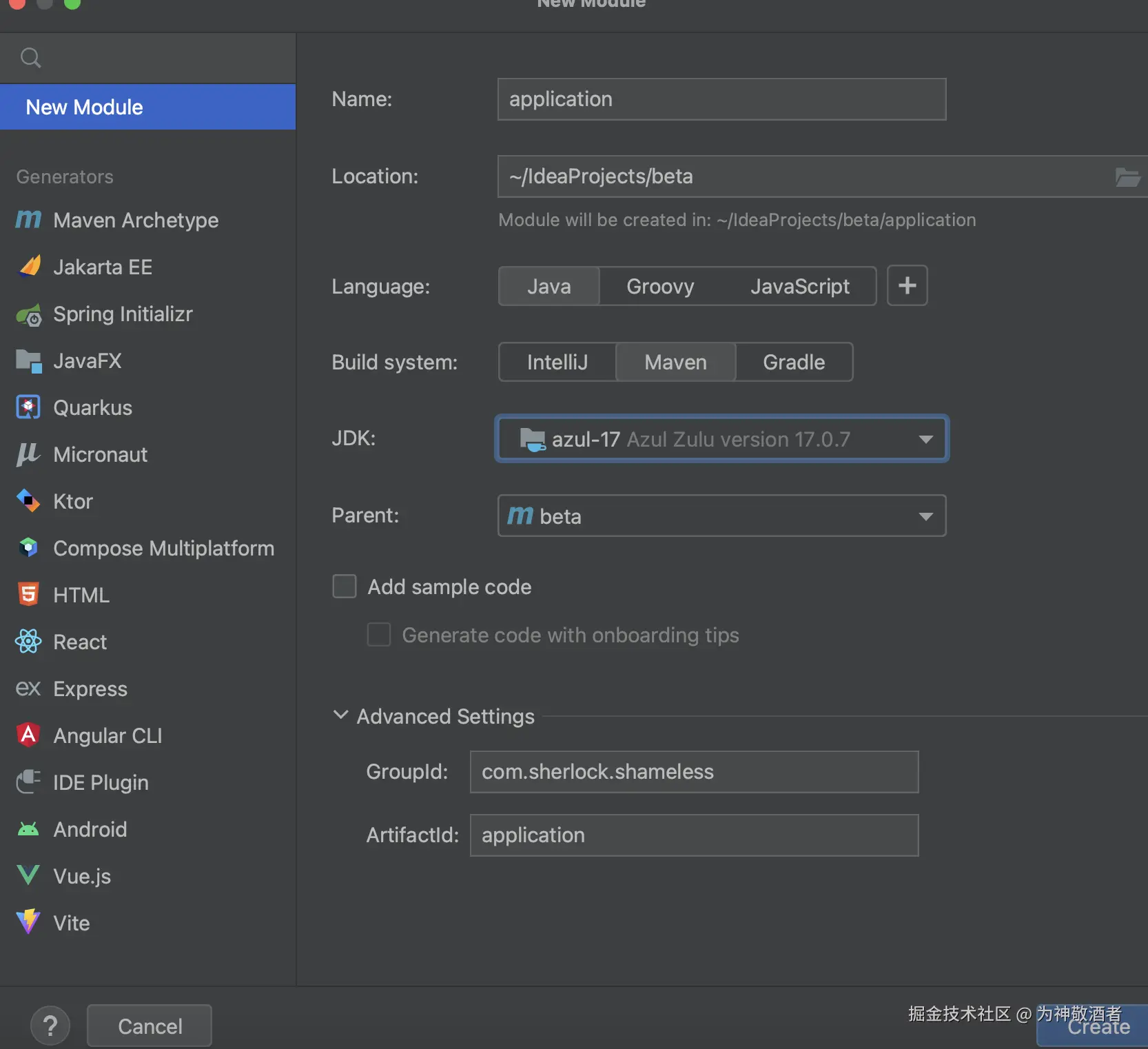The width and height of the screenshot is (1148, 1049).
Task: Click into the GroupId text field
Action: coord(694,772)
